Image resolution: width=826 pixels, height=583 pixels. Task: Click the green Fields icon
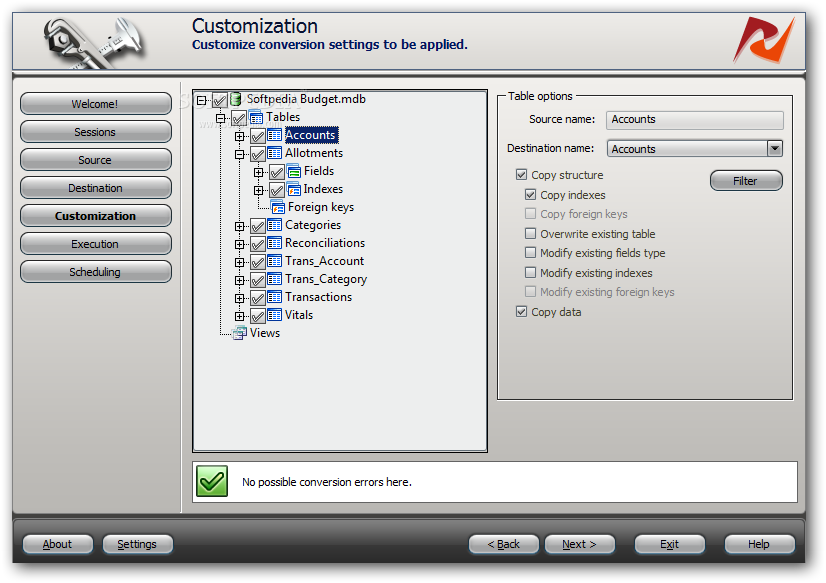(293, 171)
